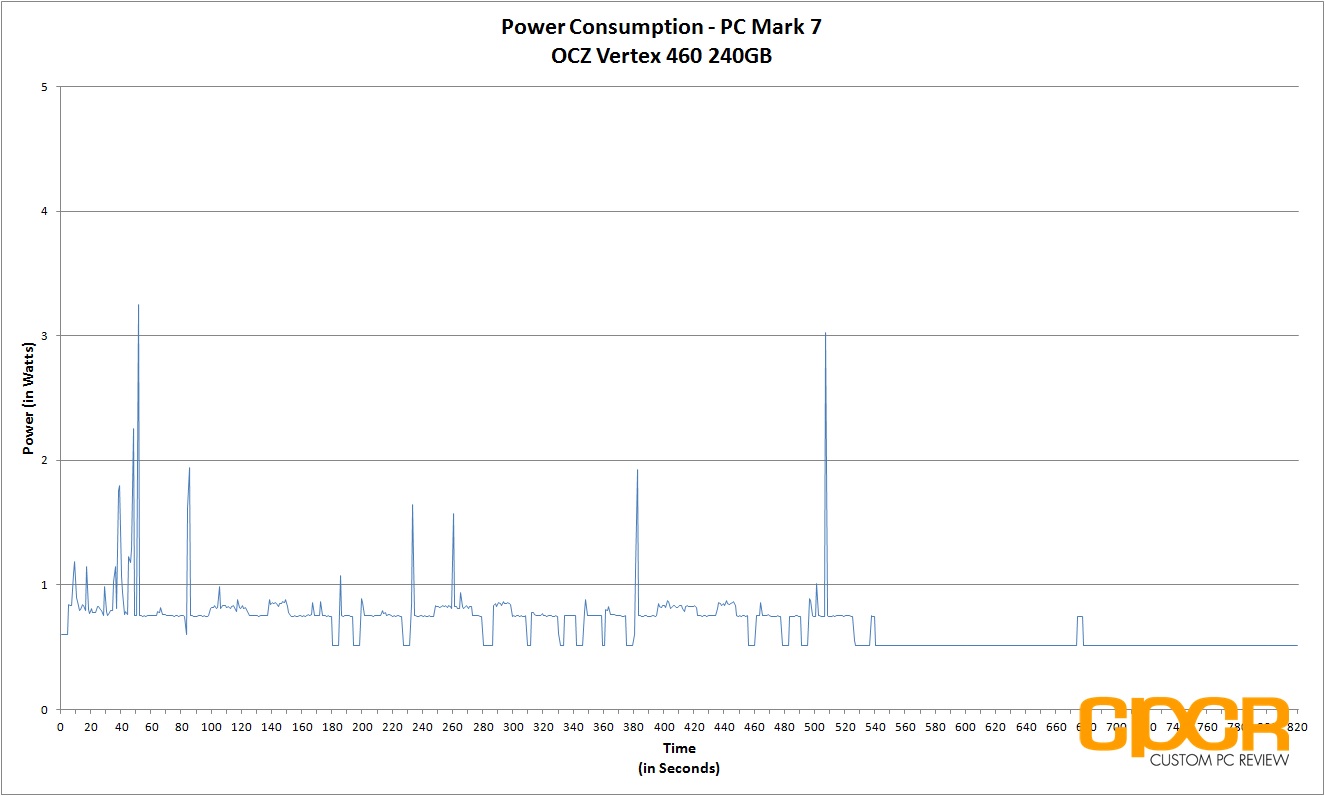Click the '200' tick label on the time axis
The width and height of the screenshot is (1325, 796).
[362, 727]
